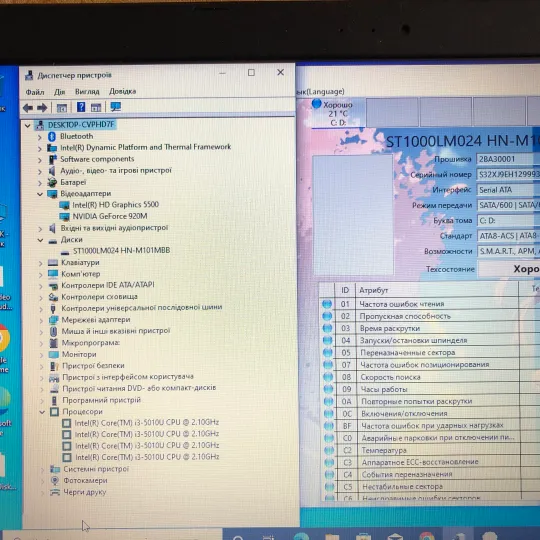Viewport: 540px width, 540px height.
Task: Click status circle of attribute 09 Часы работы
Action: coord(328,389)
